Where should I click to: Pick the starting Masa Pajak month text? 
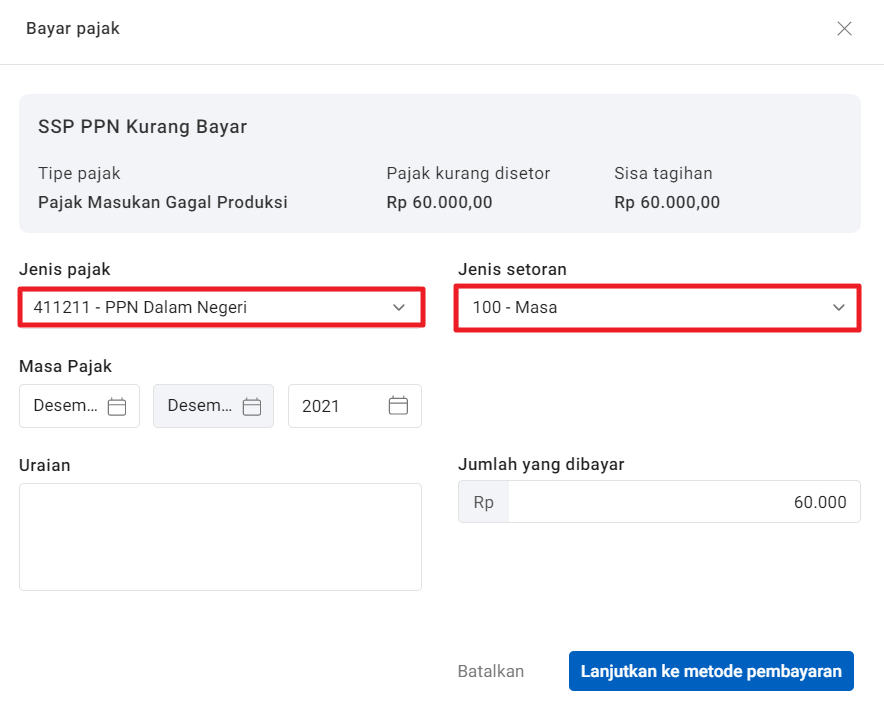point(65,405)
